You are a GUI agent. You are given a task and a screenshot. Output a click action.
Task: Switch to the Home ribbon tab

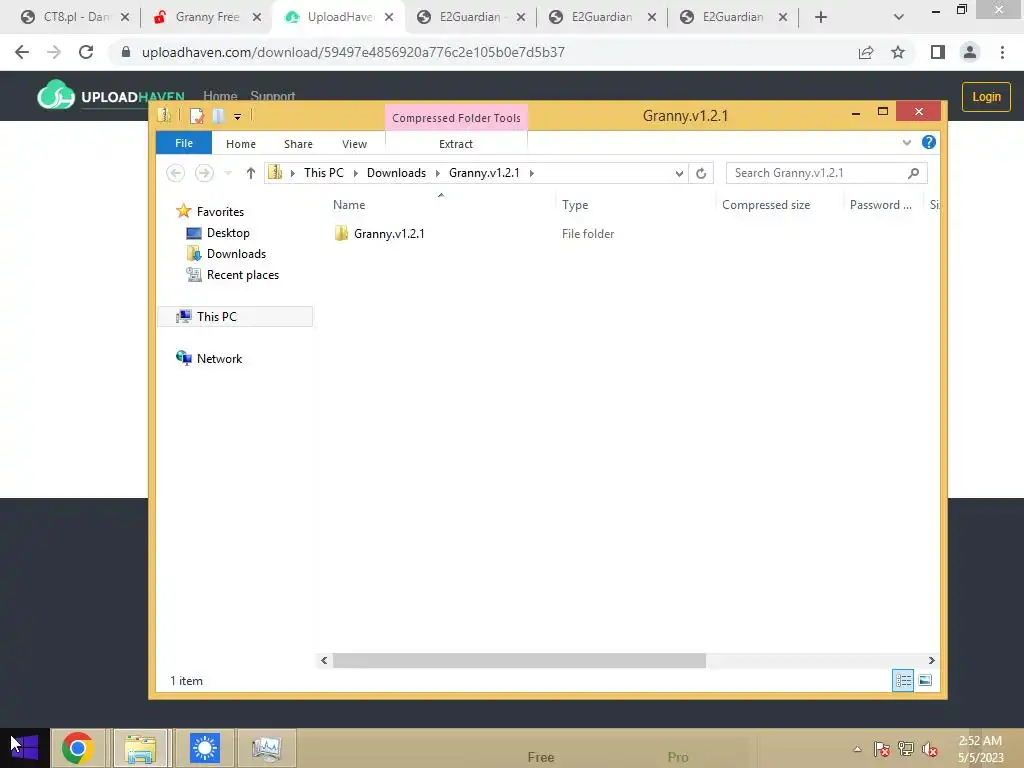[240, 144]
